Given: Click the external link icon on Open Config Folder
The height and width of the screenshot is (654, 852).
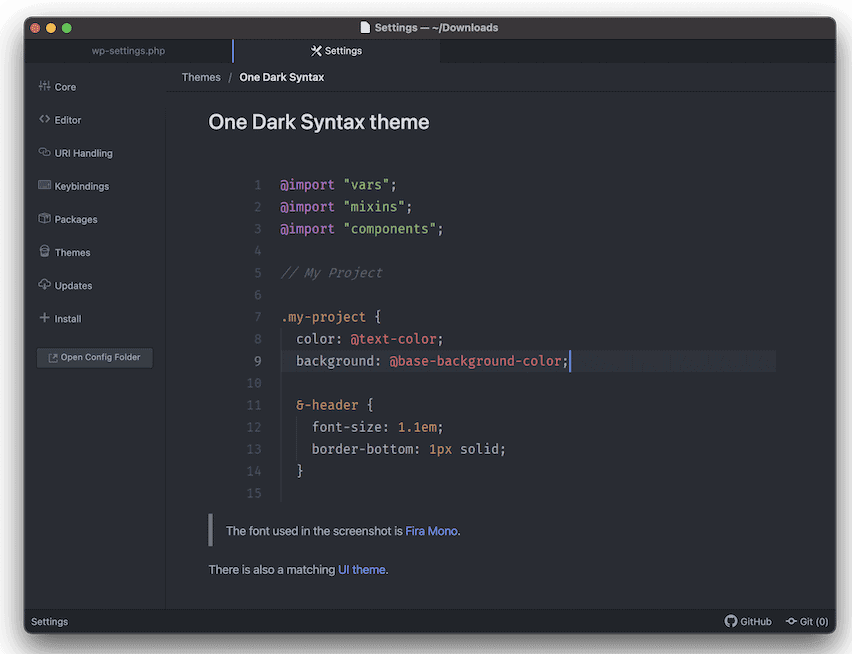Looking at the screenshot, I should click(x=53, y=357).
